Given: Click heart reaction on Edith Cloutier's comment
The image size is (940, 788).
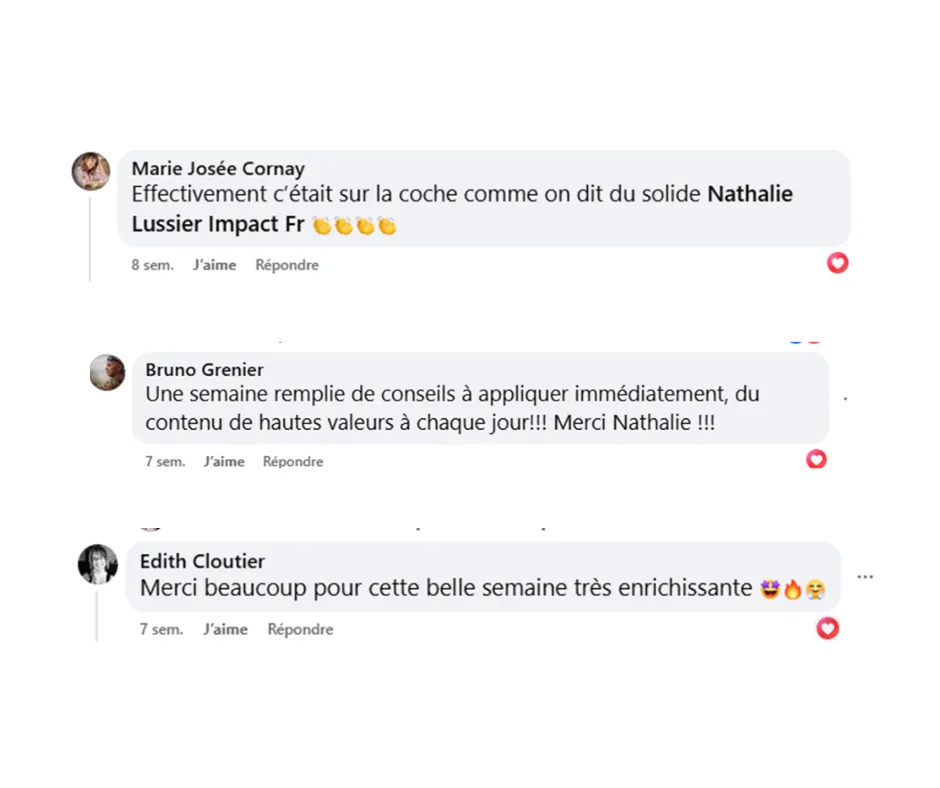Looking at the screenshot, I should tap(827, 628).
